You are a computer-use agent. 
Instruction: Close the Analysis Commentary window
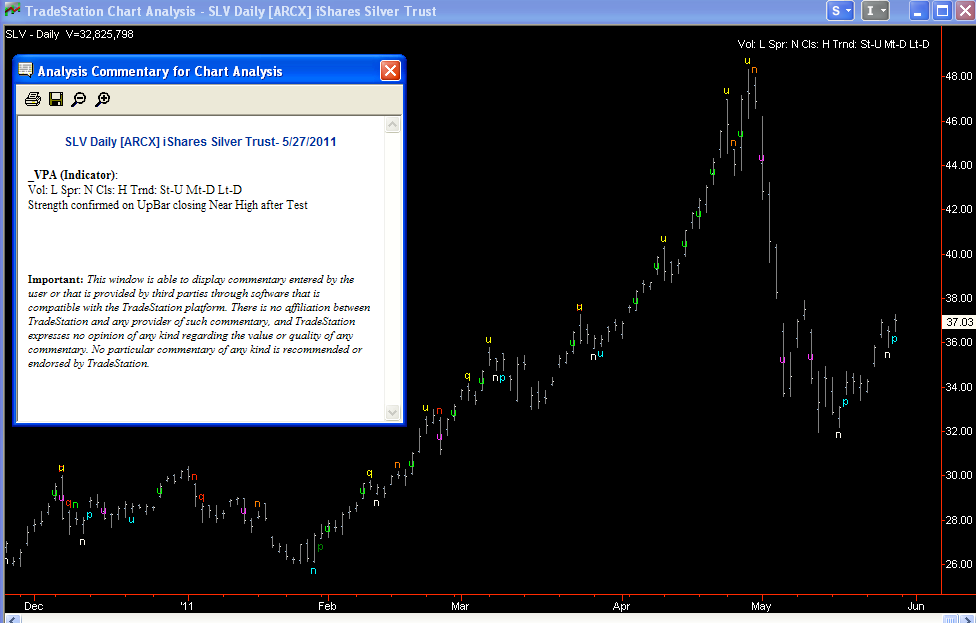coord(390,71)
